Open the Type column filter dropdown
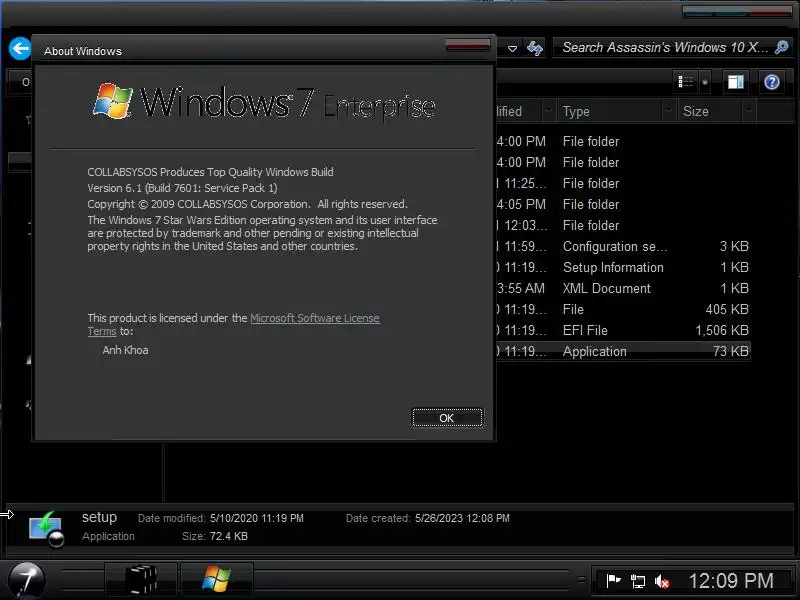This screenshot has width=800, height=600. tap(668, 110)
